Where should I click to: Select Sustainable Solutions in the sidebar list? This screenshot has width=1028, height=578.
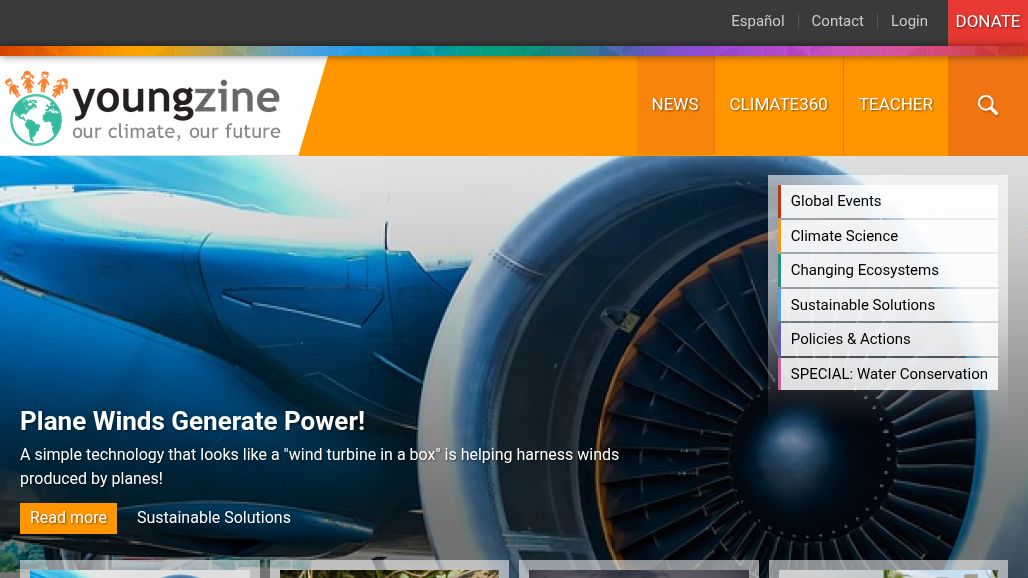point(888,305)
